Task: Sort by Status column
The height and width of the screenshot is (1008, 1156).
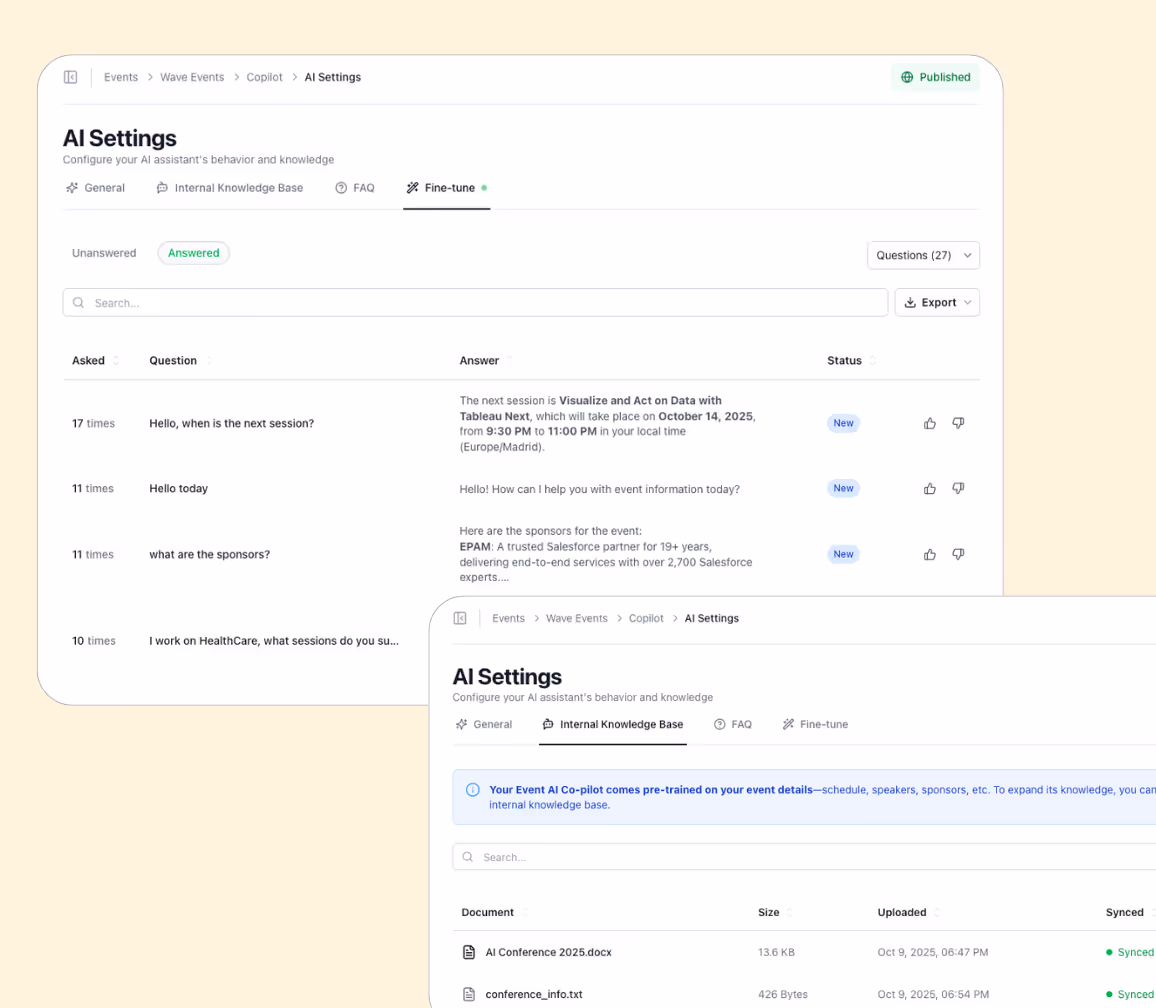Action: pos(852,361)
